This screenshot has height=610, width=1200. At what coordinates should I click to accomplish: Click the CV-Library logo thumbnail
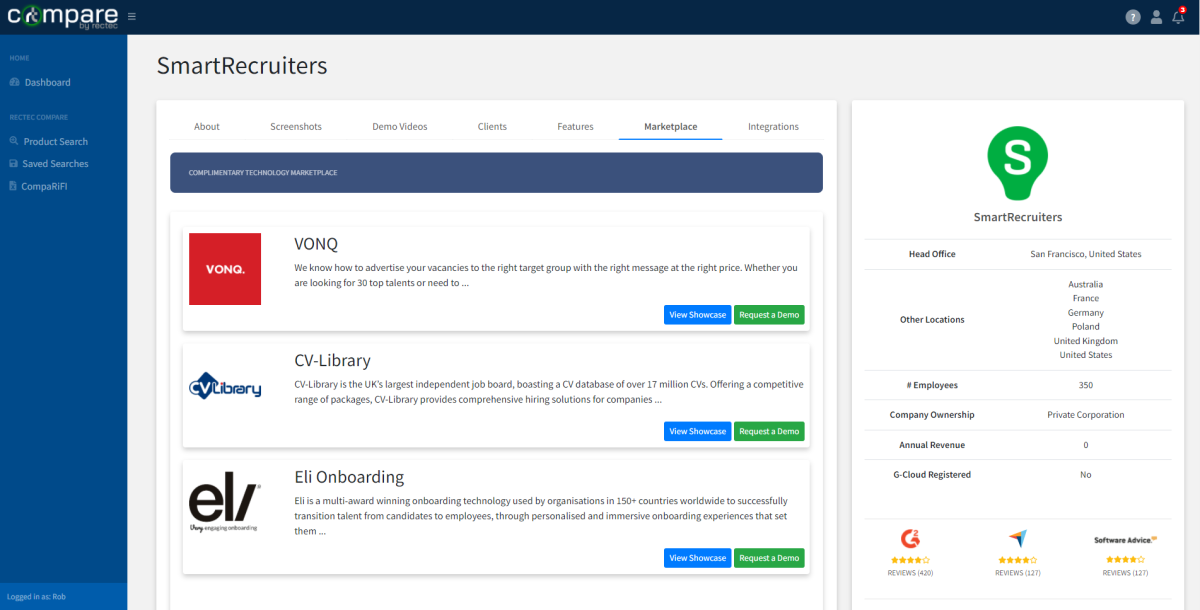pos(225,386)
